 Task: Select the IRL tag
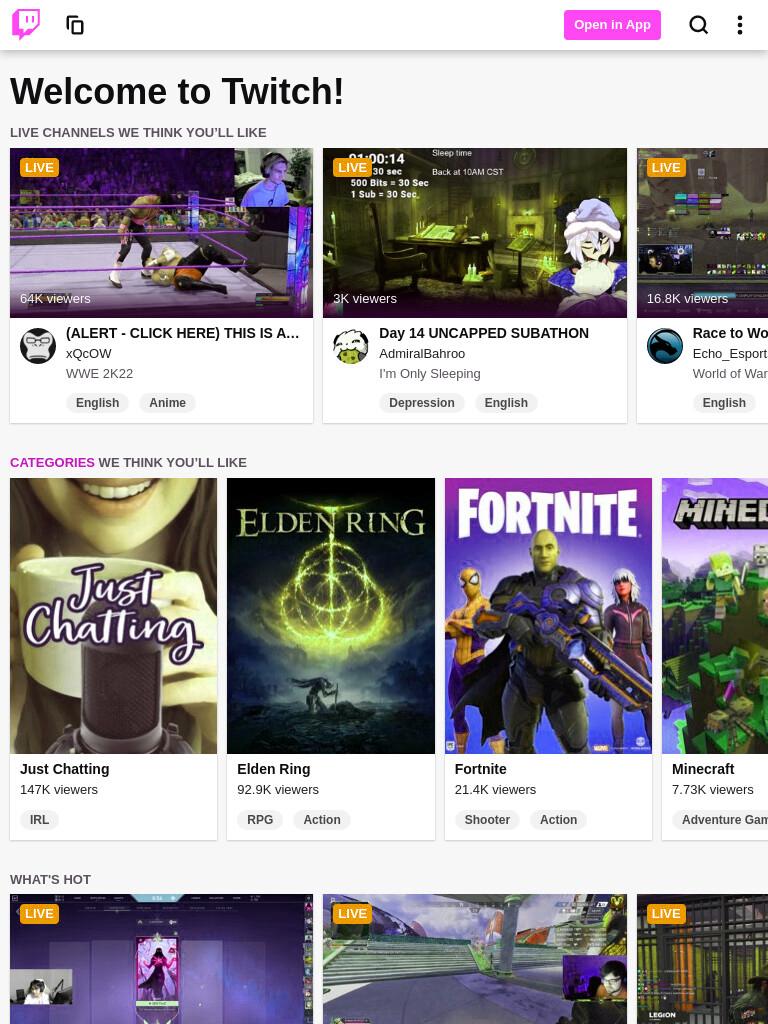pyautogui.click(x=39, y=820)
